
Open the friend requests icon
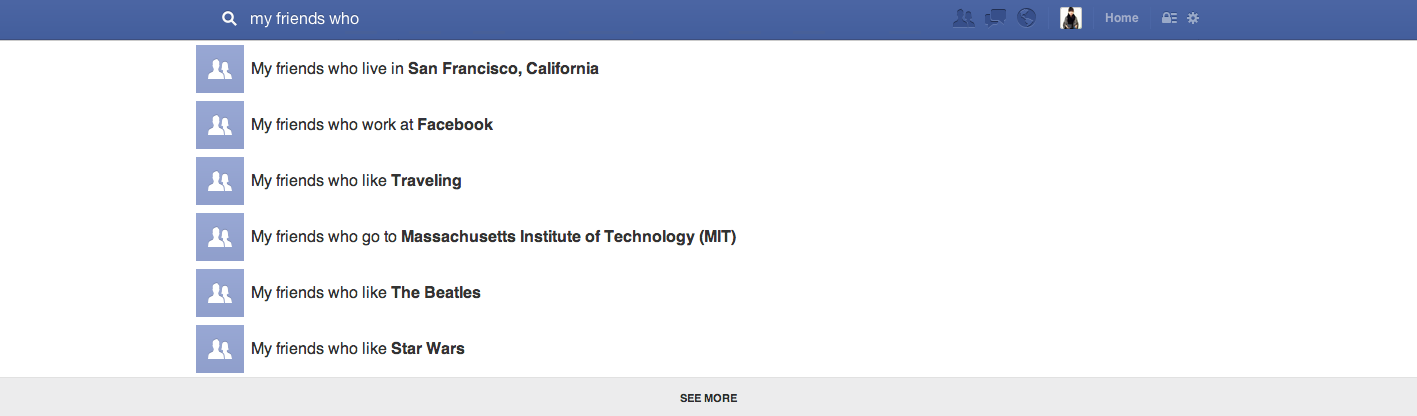[964, 18]
